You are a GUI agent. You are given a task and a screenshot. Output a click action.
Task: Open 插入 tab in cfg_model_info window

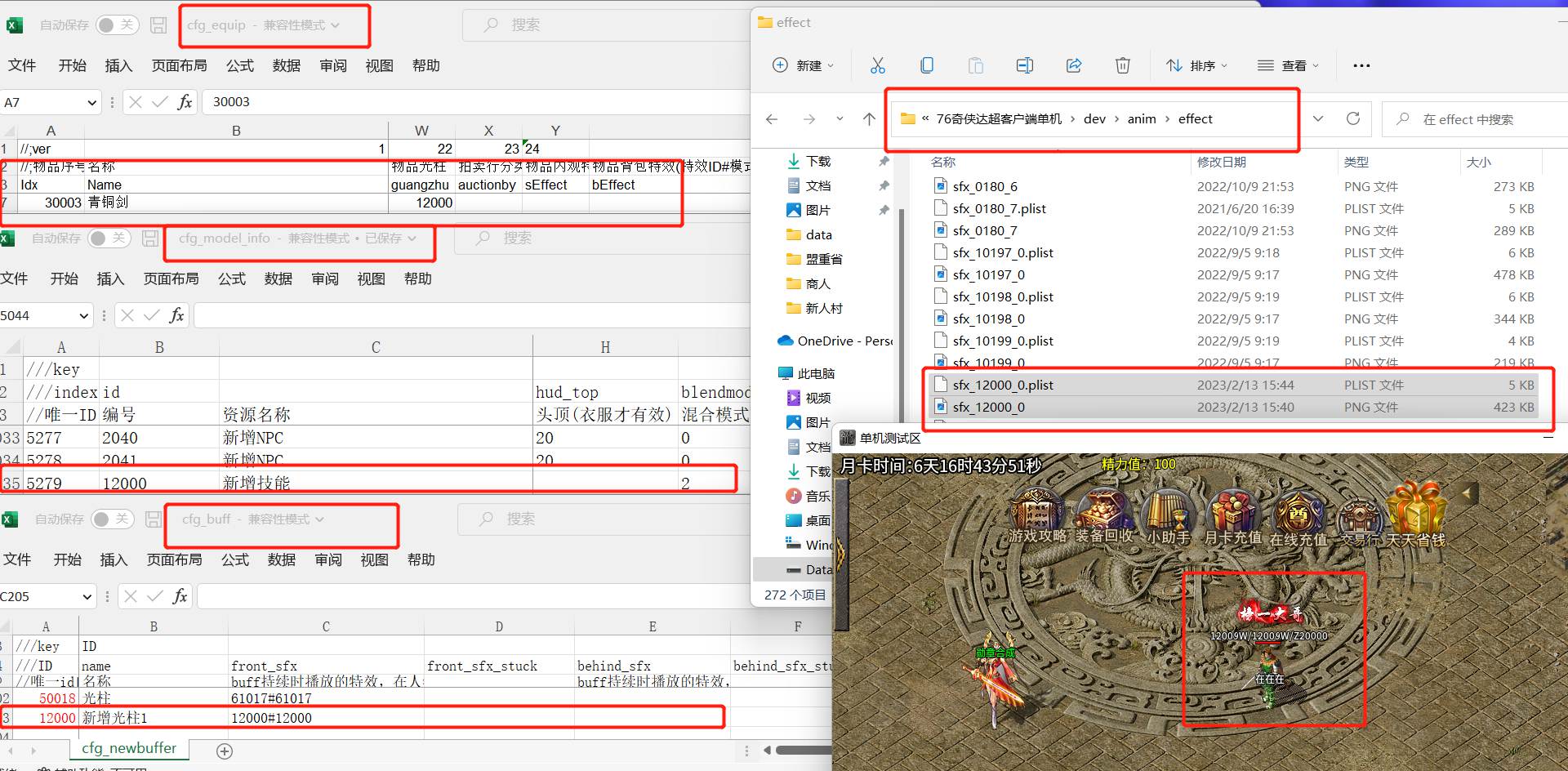pos(110,279)
